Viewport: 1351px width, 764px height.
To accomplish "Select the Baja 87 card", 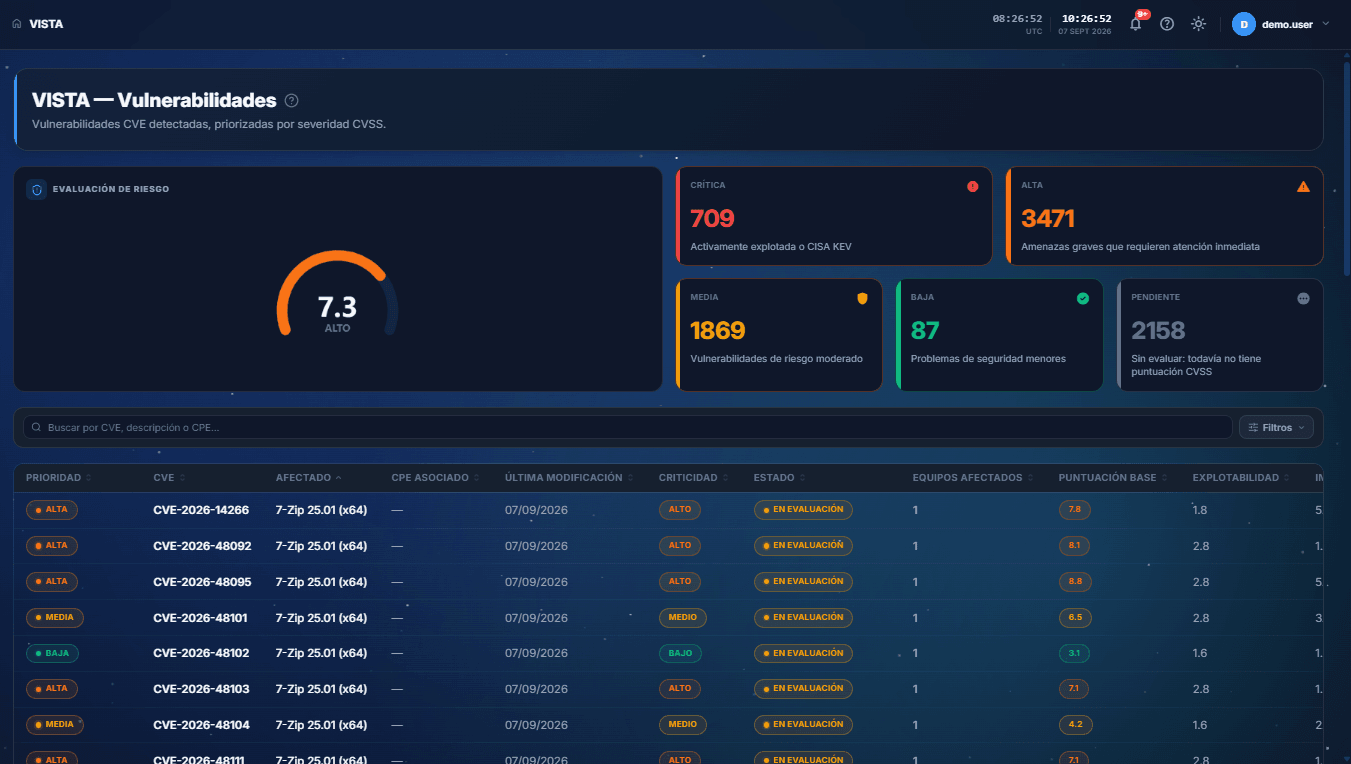I will pyautogui.click(x=1000, y=334).
